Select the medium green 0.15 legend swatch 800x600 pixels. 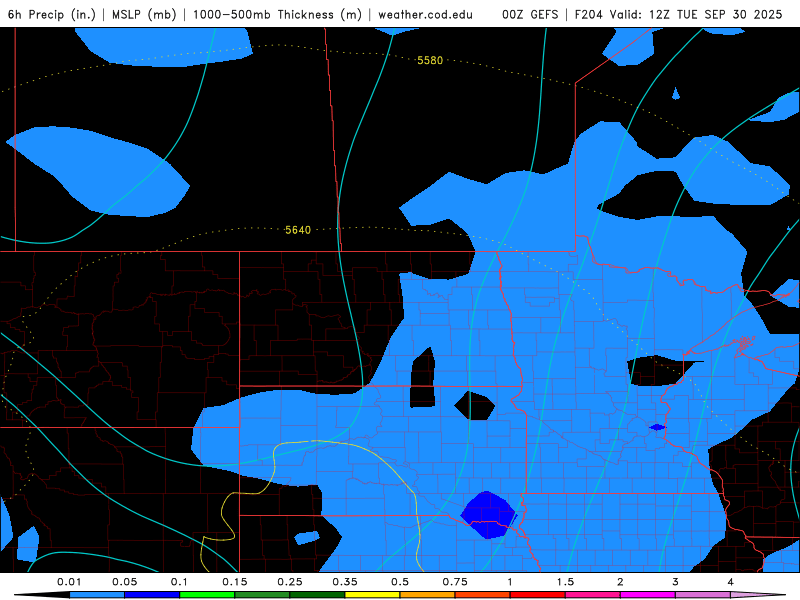(262, 595)
